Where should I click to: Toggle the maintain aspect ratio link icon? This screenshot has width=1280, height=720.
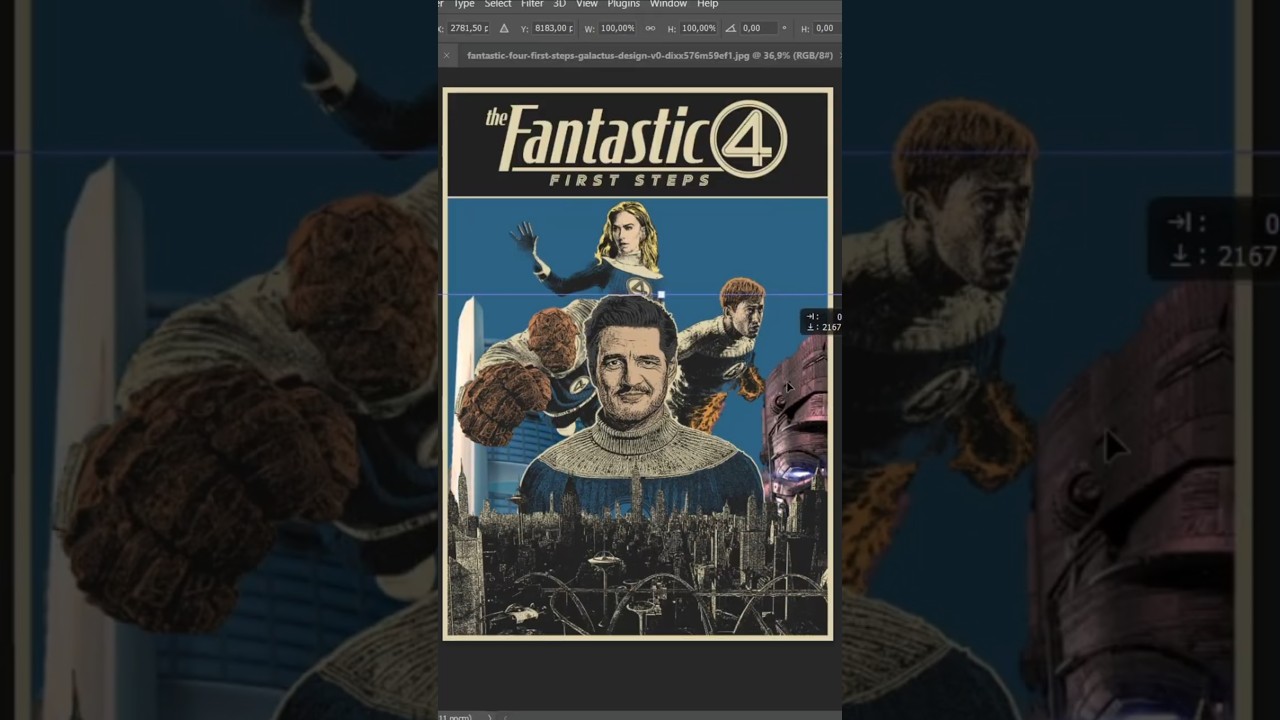[x=651, y=28]
